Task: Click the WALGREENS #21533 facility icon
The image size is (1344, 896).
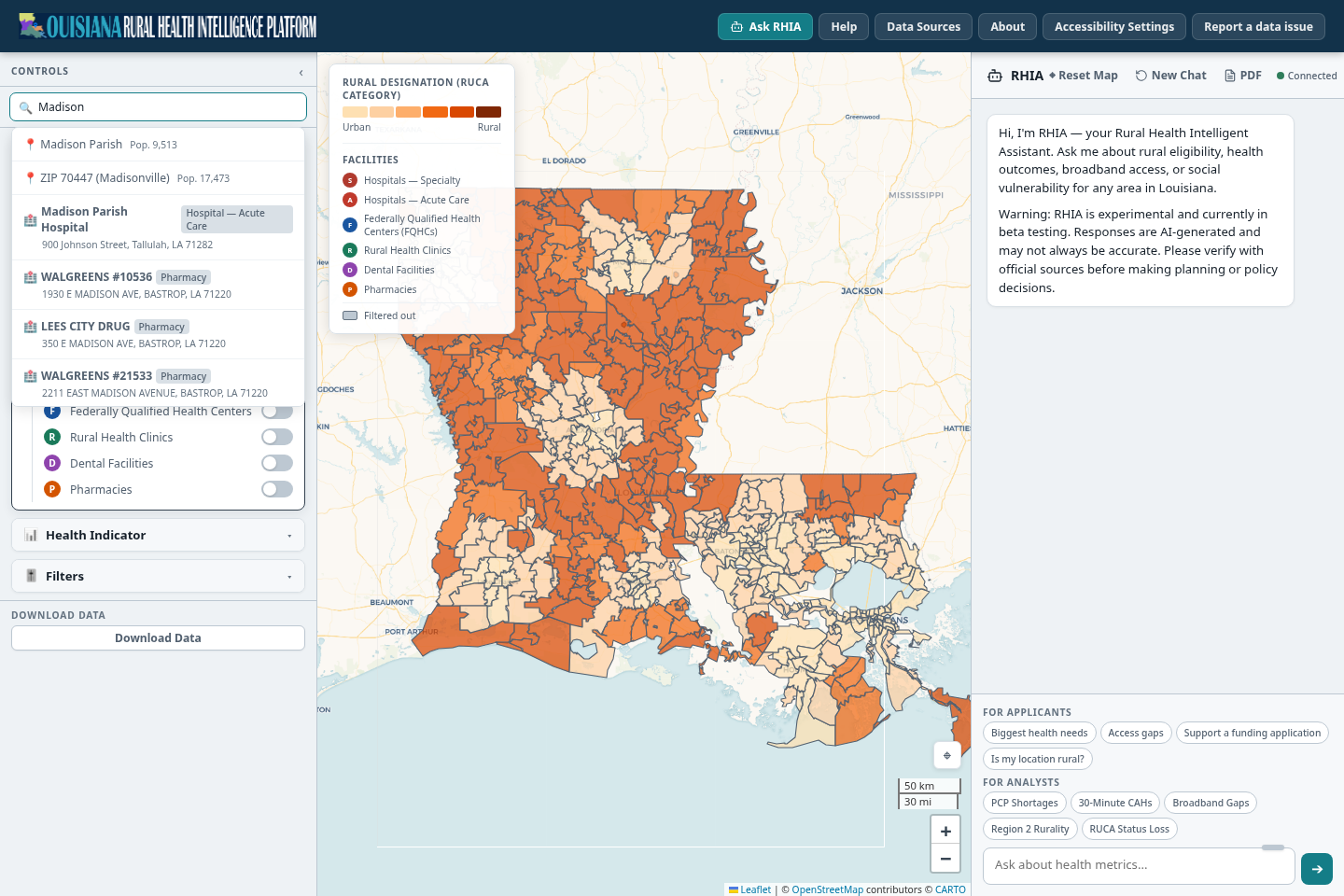Action: click(30, 376)
